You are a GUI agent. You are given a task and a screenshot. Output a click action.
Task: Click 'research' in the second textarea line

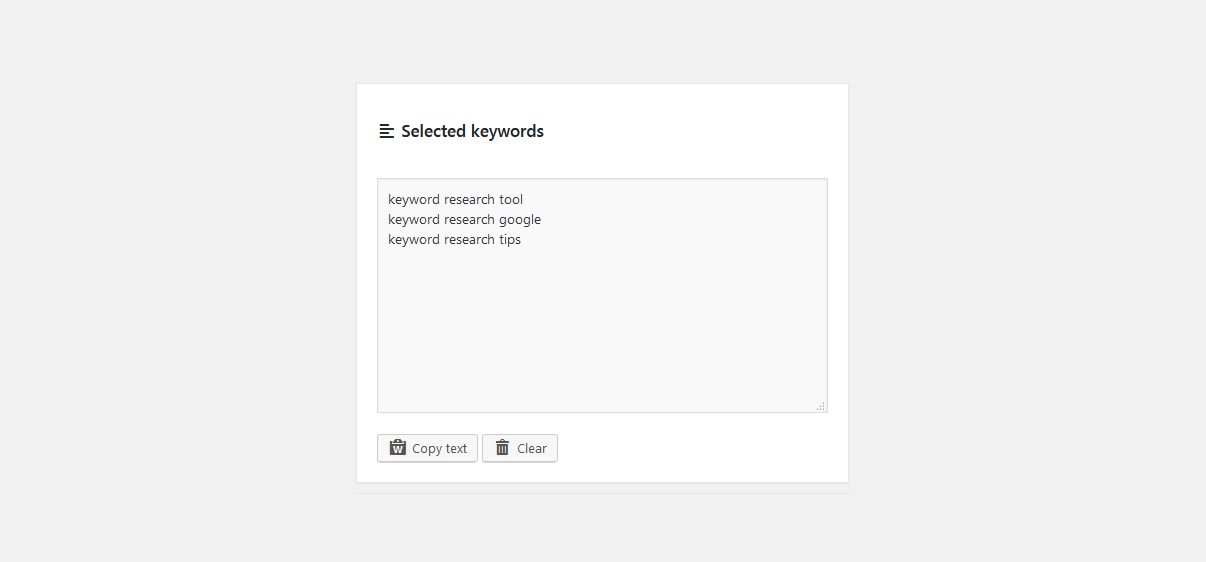point(469,220)
